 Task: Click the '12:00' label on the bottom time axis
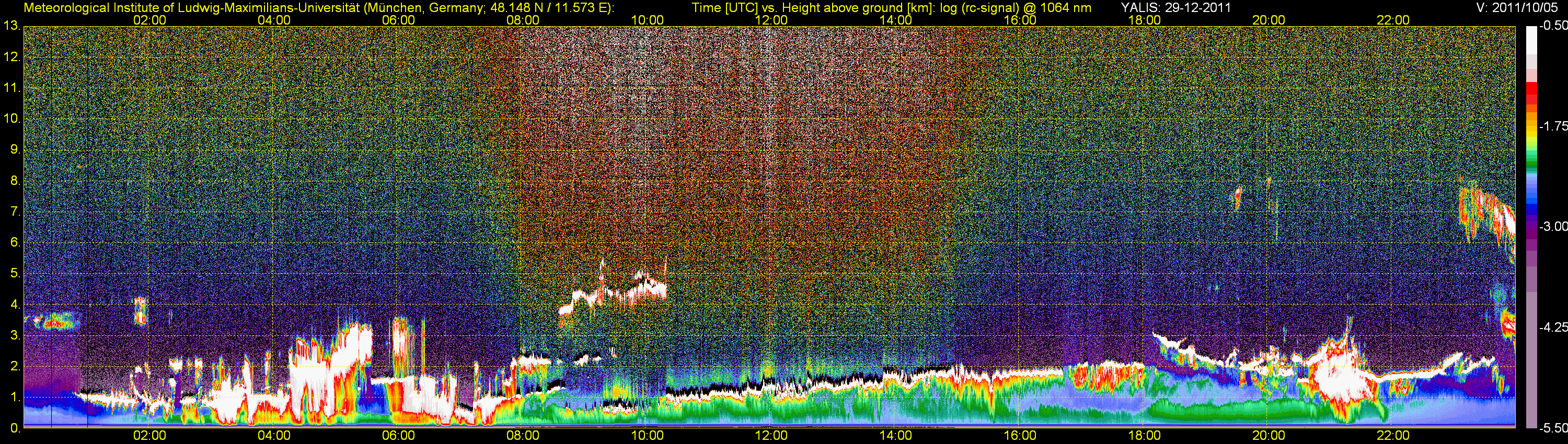(x=771, y=436)
